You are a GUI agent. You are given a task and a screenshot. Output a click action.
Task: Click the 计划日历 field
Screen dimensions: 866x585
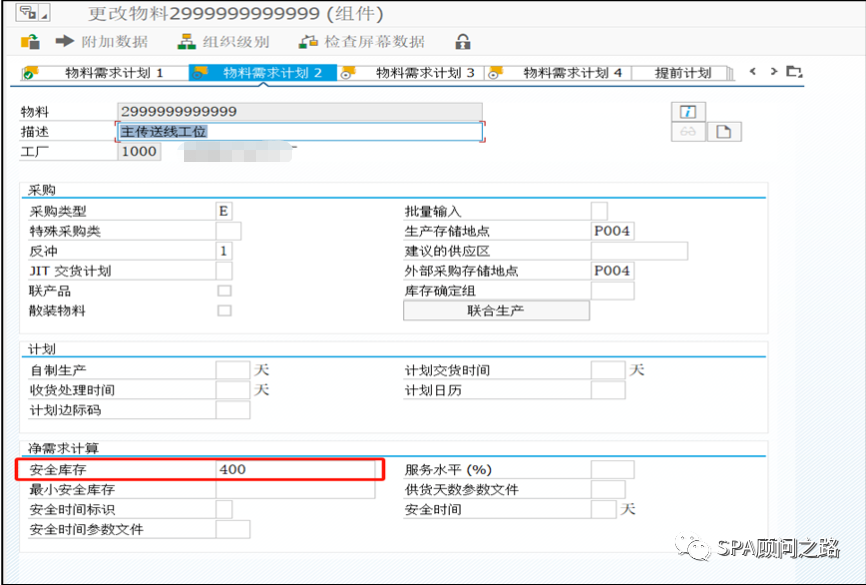point(608,390)
